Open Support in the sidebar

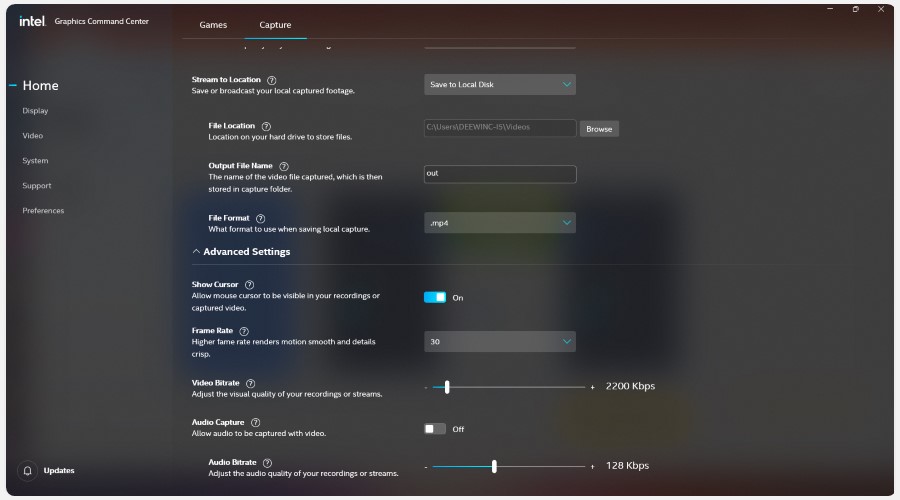tap(37, 186)
